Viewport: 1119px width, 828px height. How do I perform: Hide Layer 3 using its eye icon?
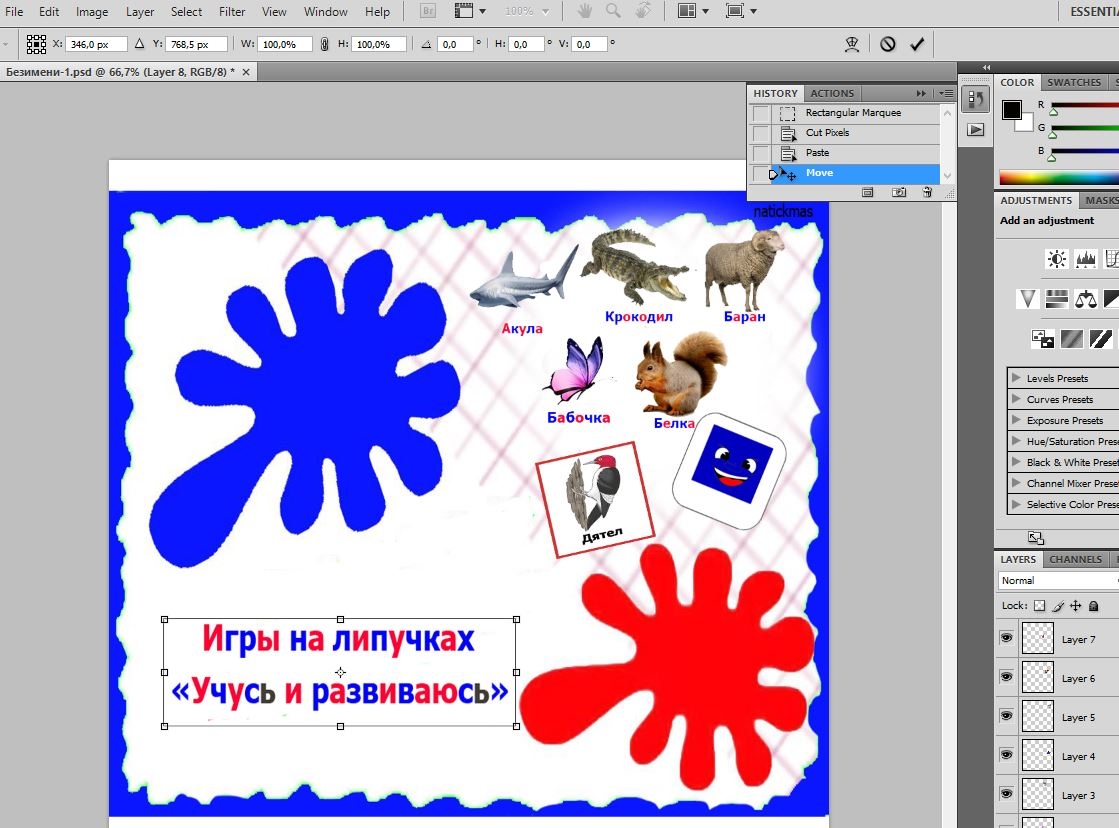coord(1006,794)
